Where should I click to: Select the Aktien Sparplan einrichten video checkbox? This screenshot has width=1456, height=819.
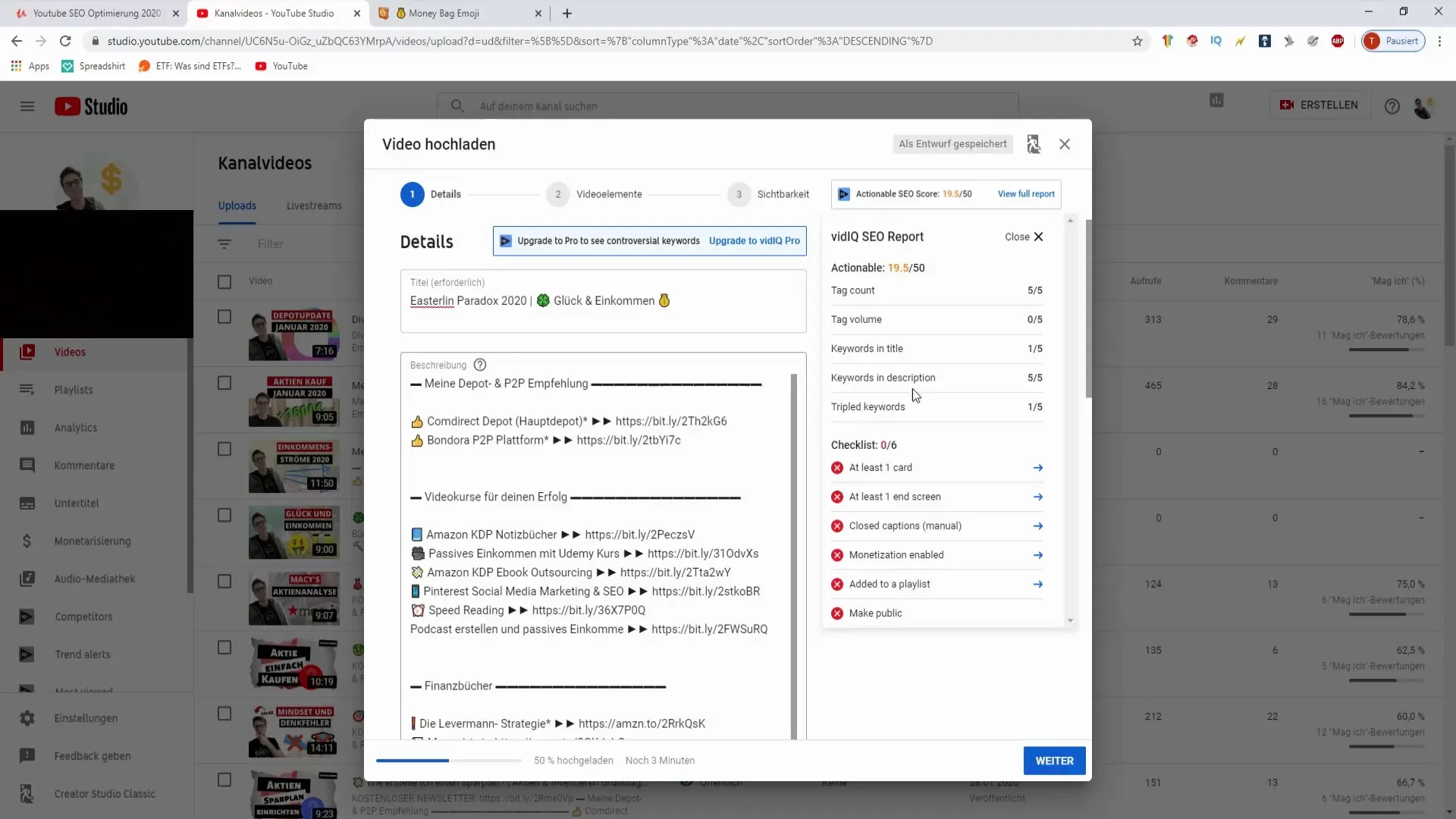click(224, 780)
